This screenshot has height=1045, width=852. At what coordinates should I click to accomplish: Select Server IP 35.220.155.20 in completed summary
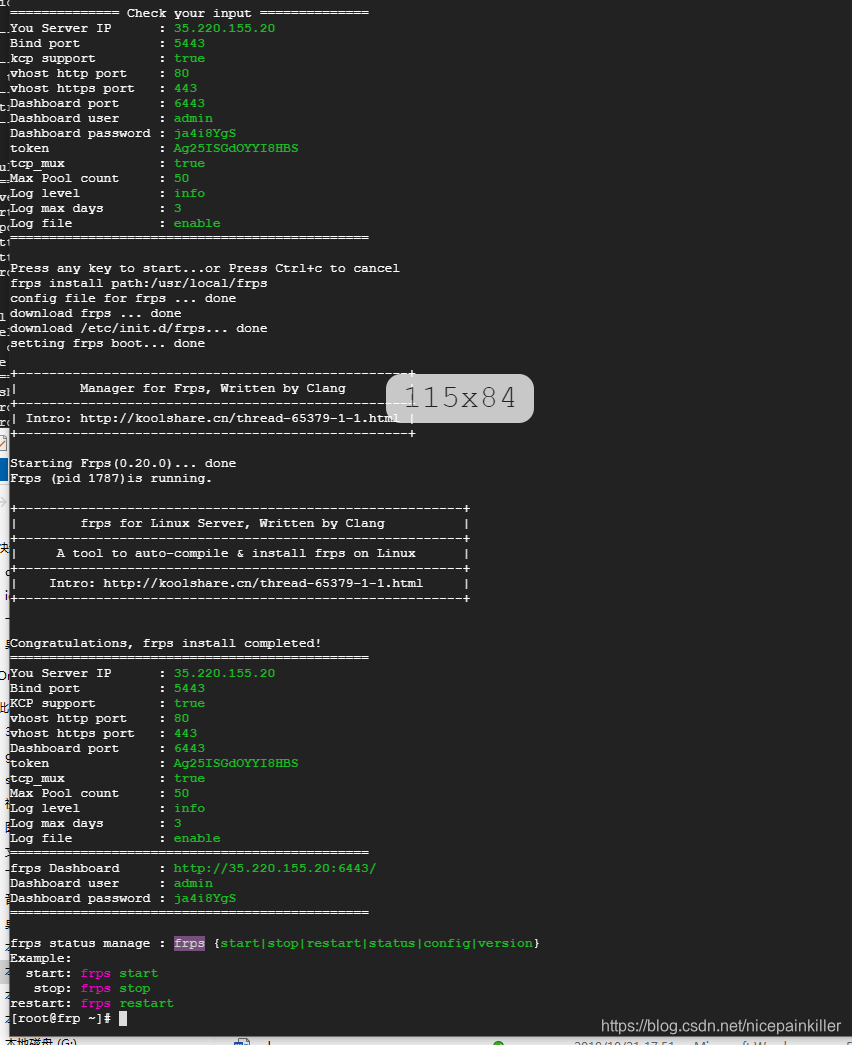point(224,673)
